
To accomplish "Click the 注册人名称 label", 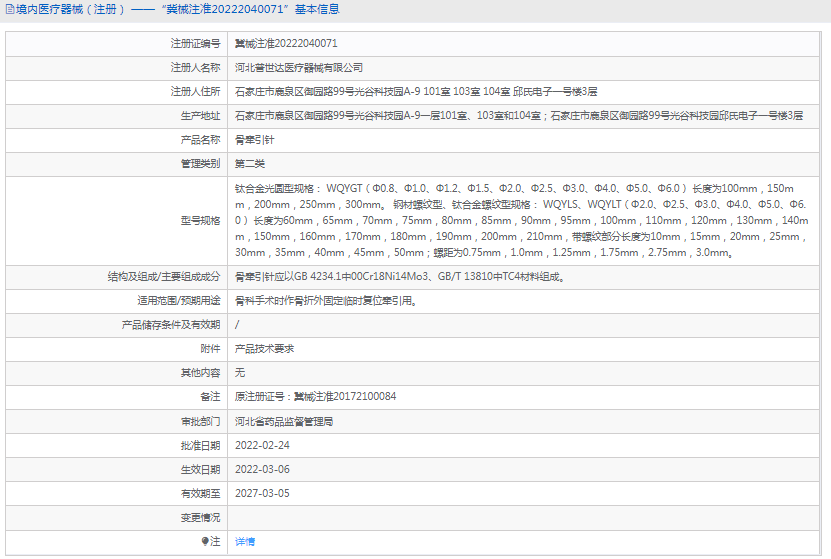I will (195, 67).
